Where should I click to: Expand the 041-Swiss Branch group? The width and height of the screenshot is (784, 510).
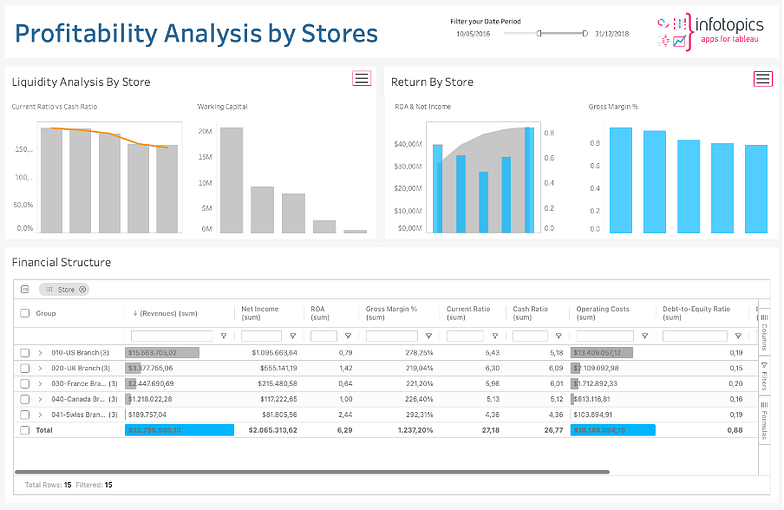(x=41, y=413)
